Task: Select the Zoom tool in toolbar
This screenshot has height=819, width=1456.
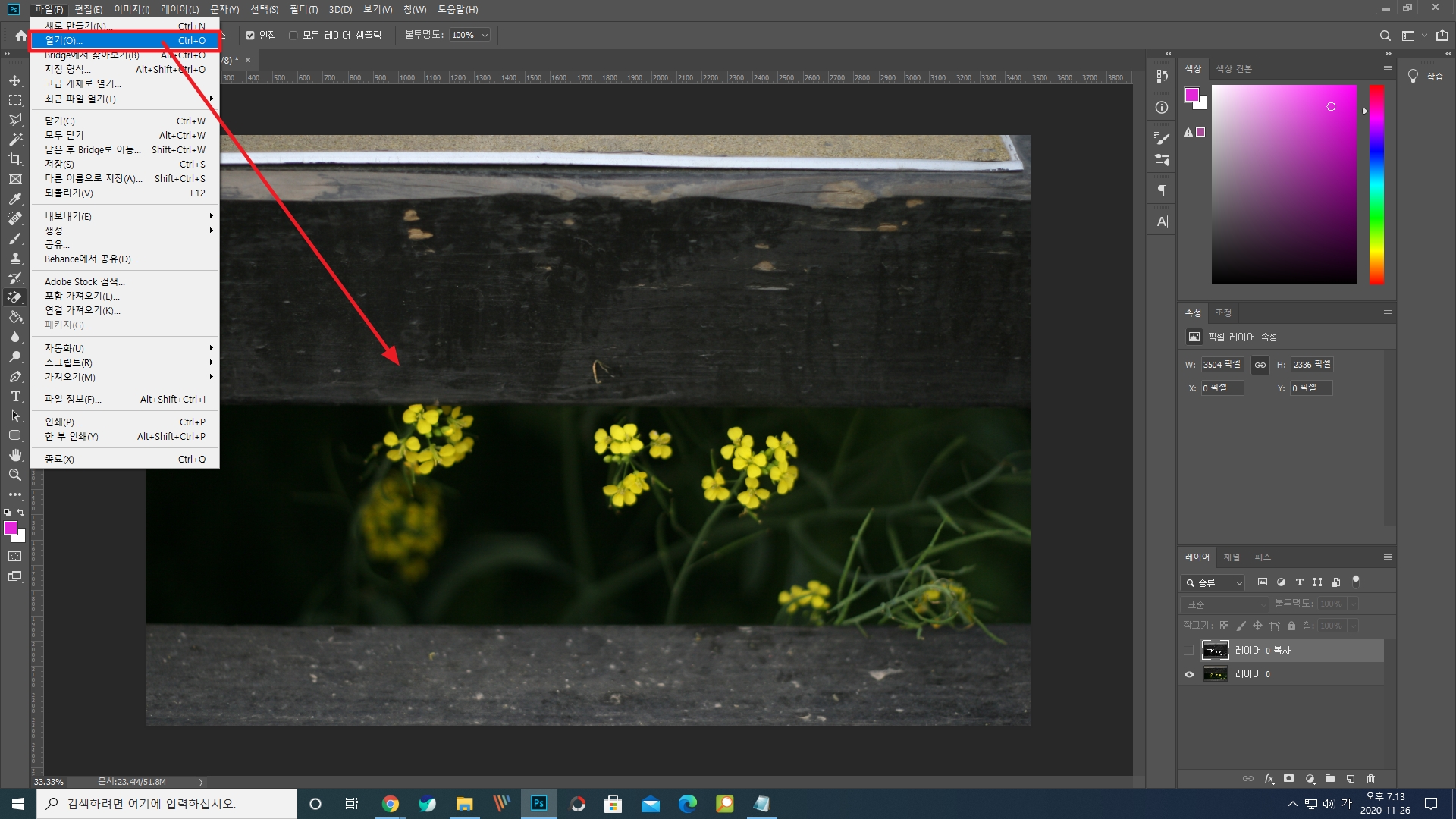Action: pyautogui.click(x=15, y=475)
